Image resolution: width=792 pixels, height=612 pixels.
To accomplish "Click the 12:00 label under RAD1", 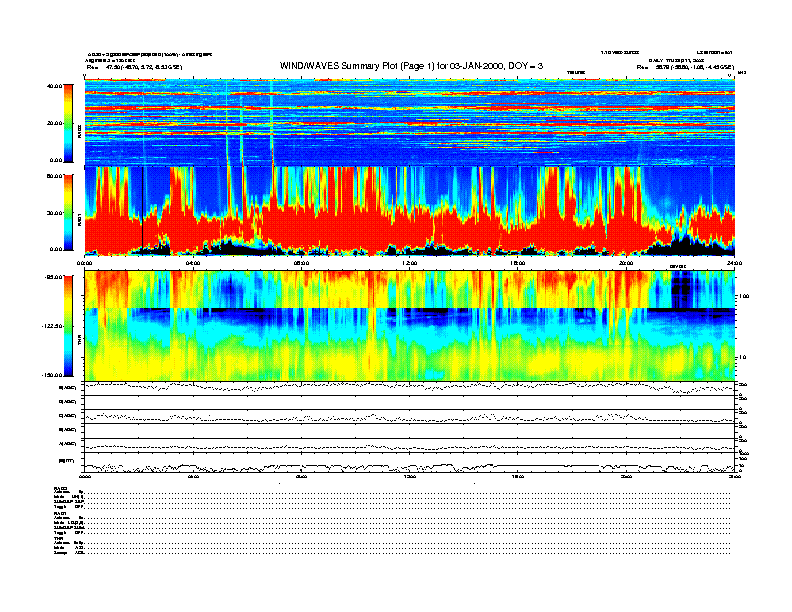I will click(x=410, y=263).
